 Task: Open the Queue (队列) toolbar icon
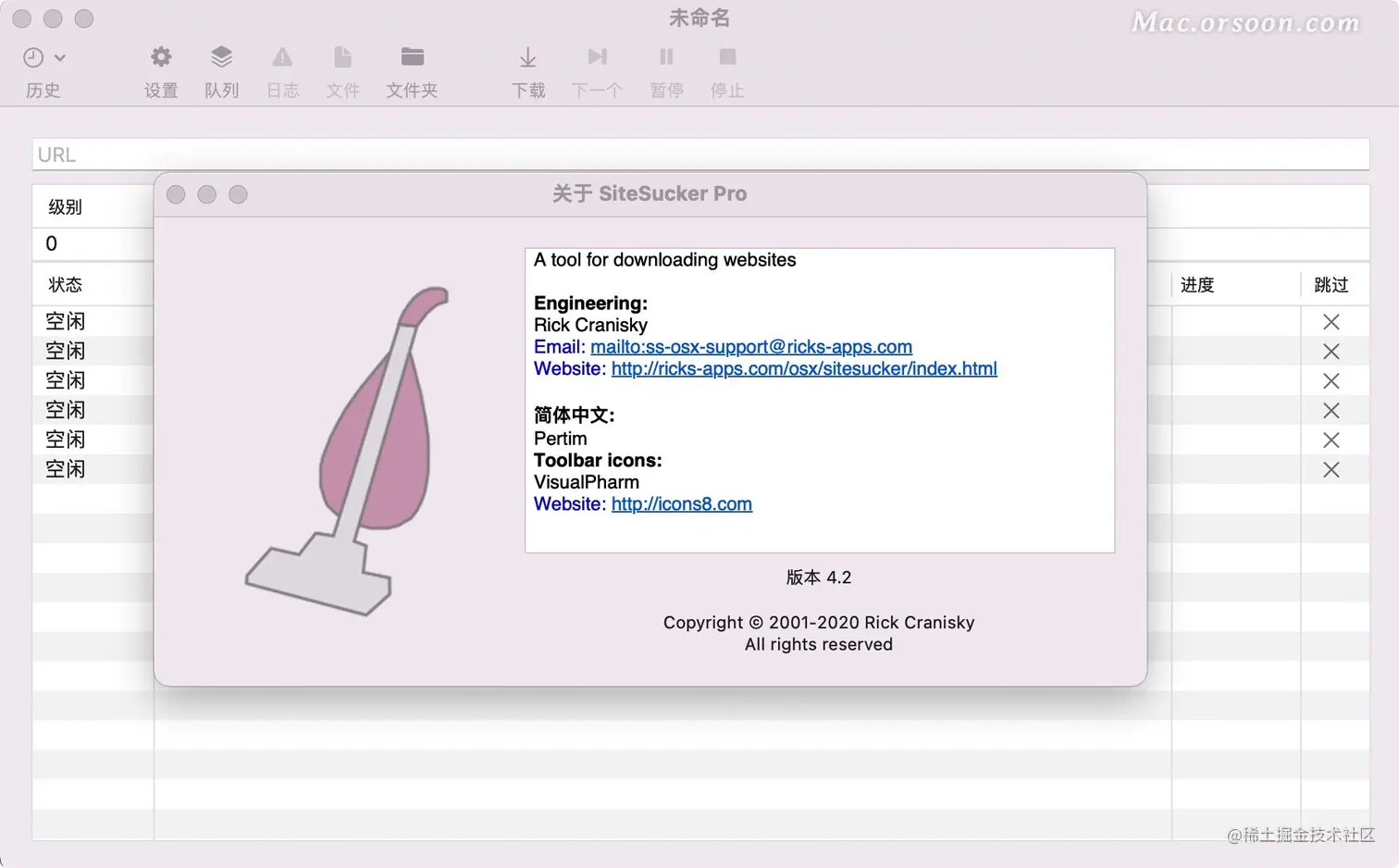tap(221, 57)
